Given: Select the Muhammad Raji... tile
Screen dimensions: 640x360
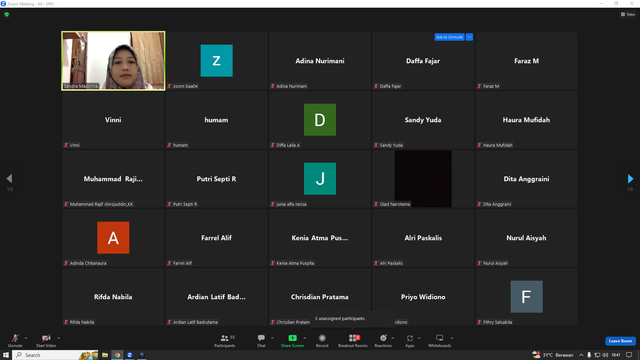Looking at the screenshot, I should click(x=113, y=179).
